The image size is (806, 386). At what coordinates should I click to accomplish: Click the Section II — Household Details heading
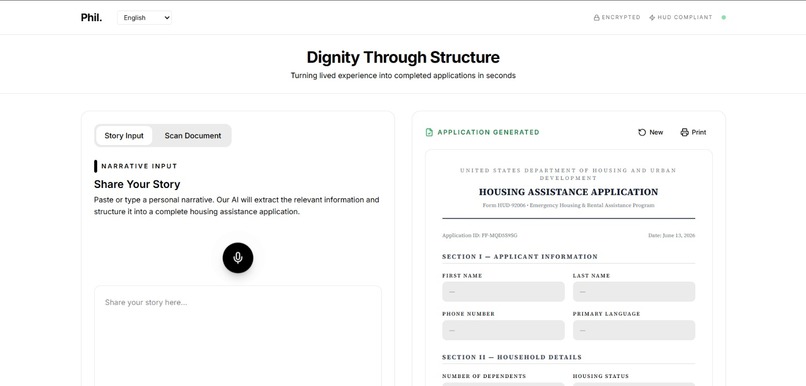click(x=512, y=357)
